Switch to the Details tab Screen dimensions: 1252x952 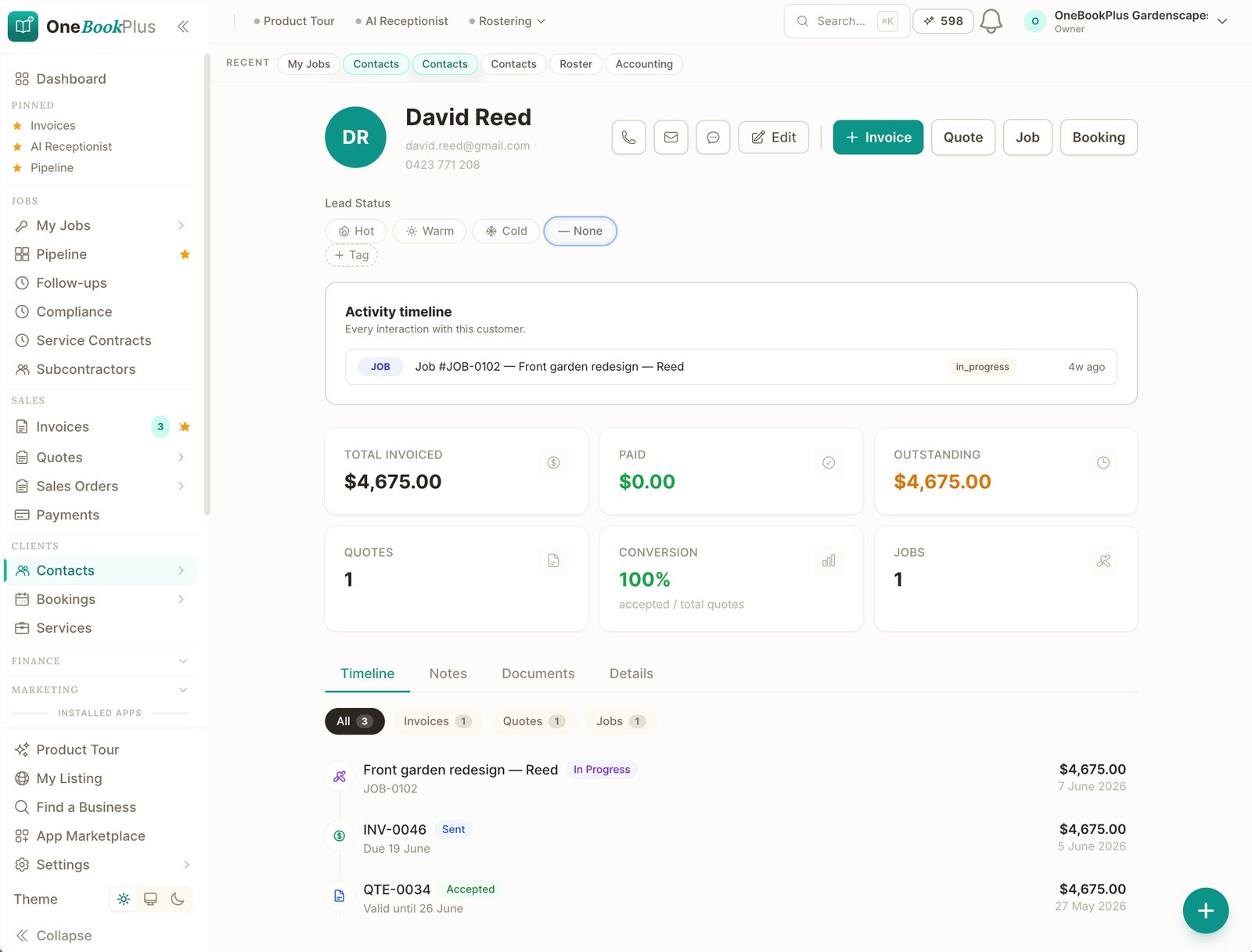pyautogui.click(x=631, y=674)
